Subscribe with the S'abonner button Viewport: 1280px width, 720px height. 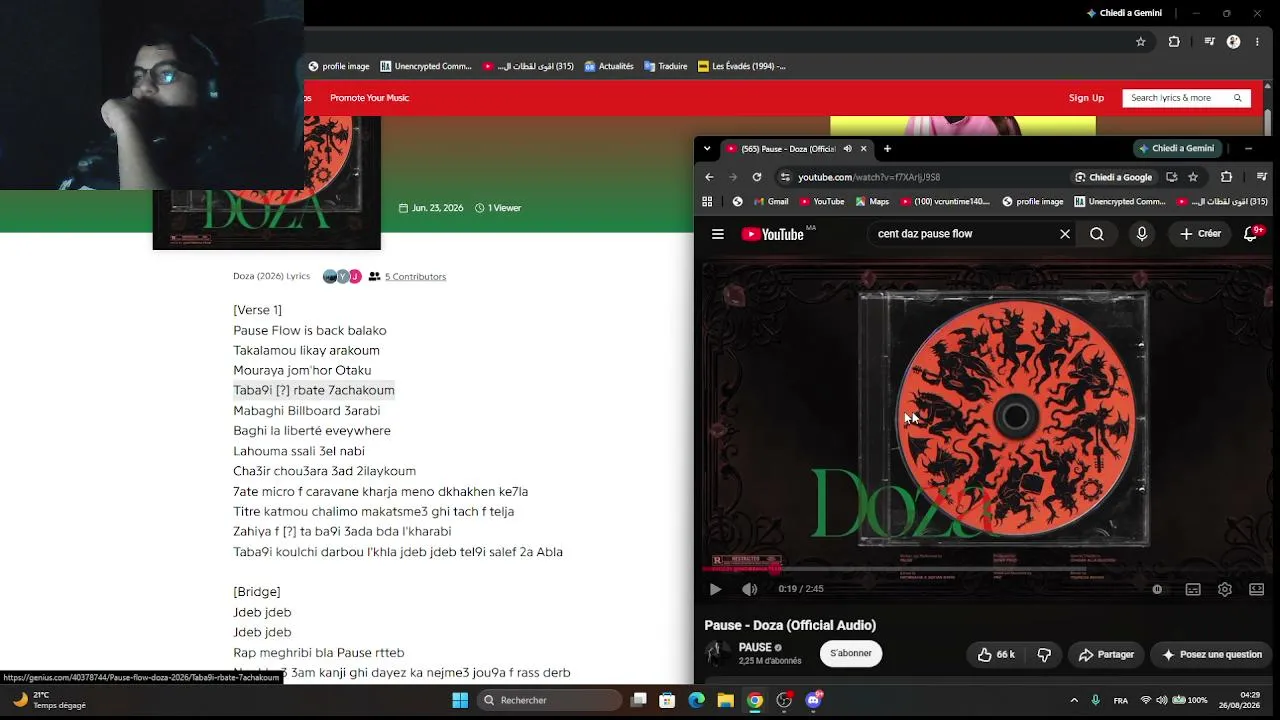(x=850, y=653)
